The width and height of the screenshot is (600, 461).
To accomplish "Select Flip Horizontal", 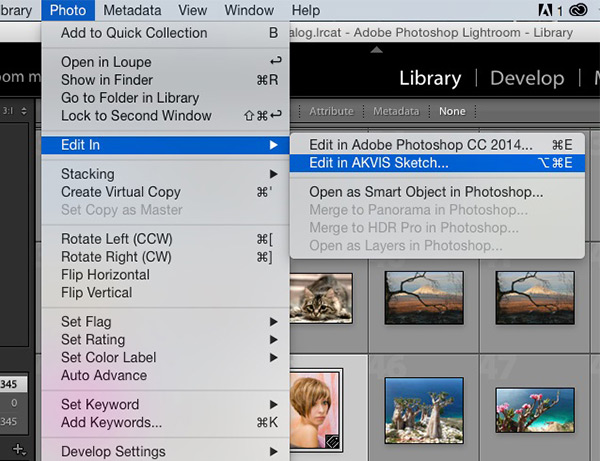I will (165, 275).
